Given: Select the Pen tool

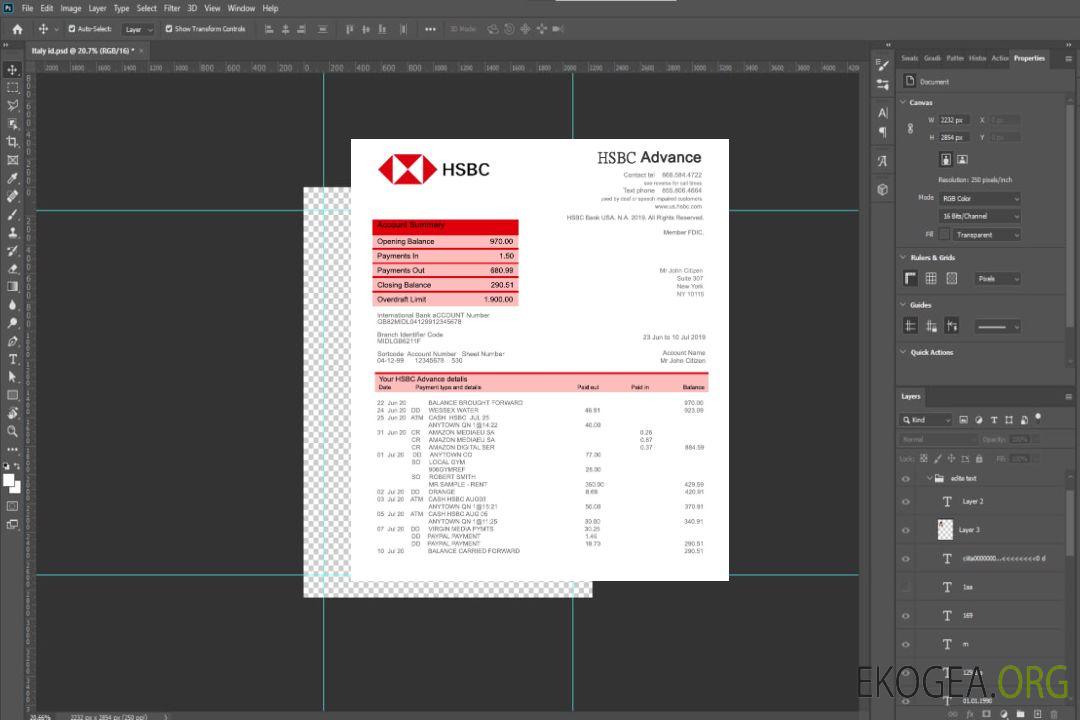Looking at the screenshot, I should (12, 341).
